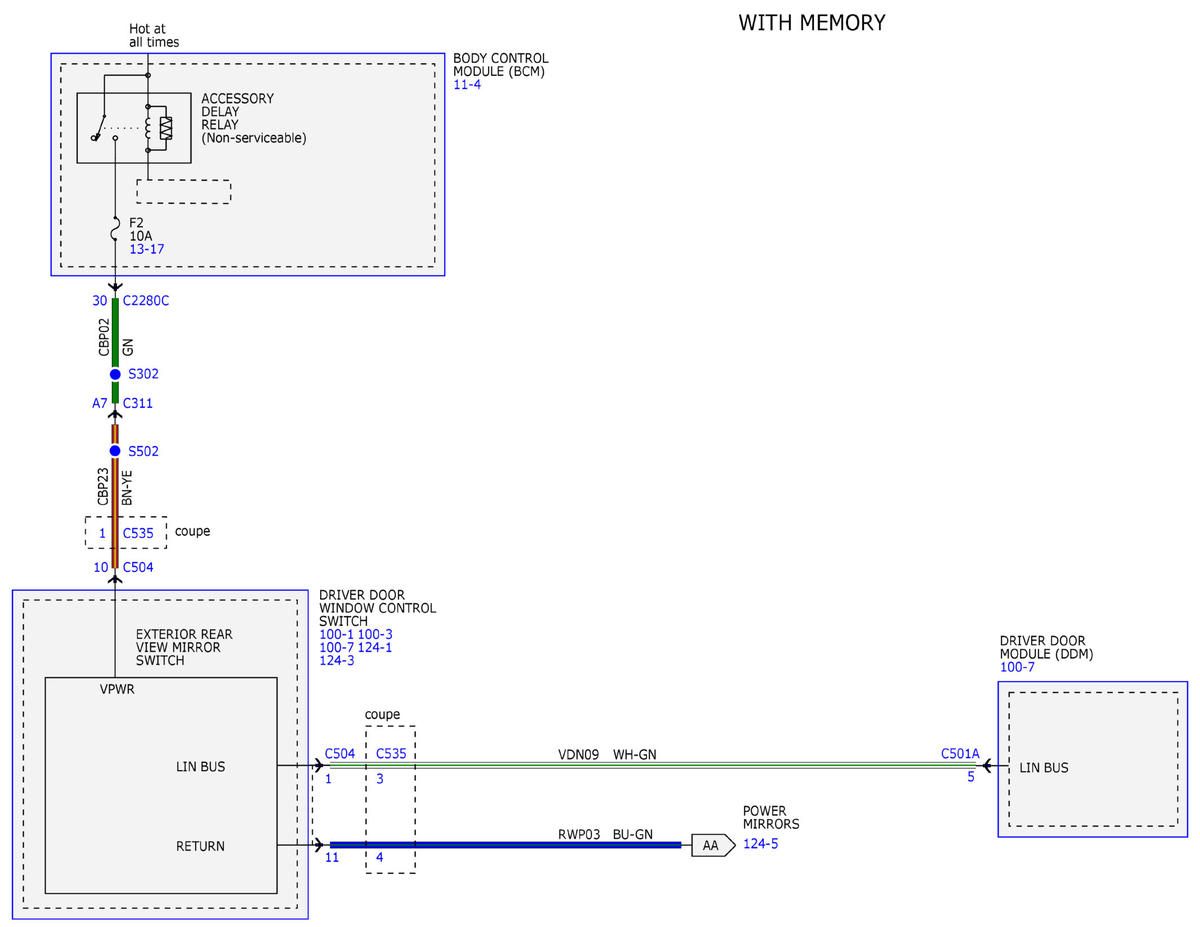Click pin number 30 at connector C2280C

[x=101, y=301]
